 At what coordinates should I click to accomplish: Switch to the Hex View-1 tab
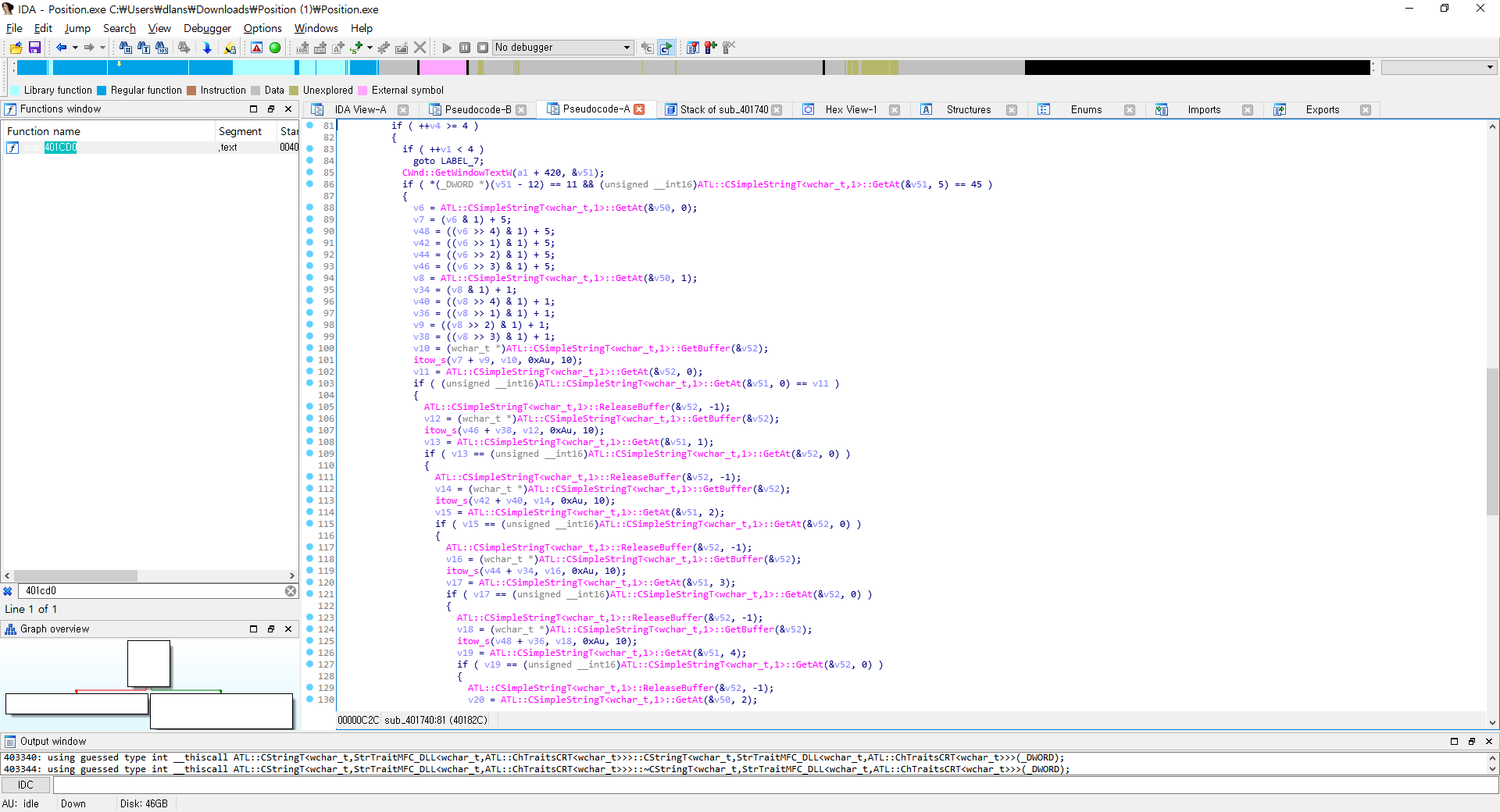click(851, 109)
